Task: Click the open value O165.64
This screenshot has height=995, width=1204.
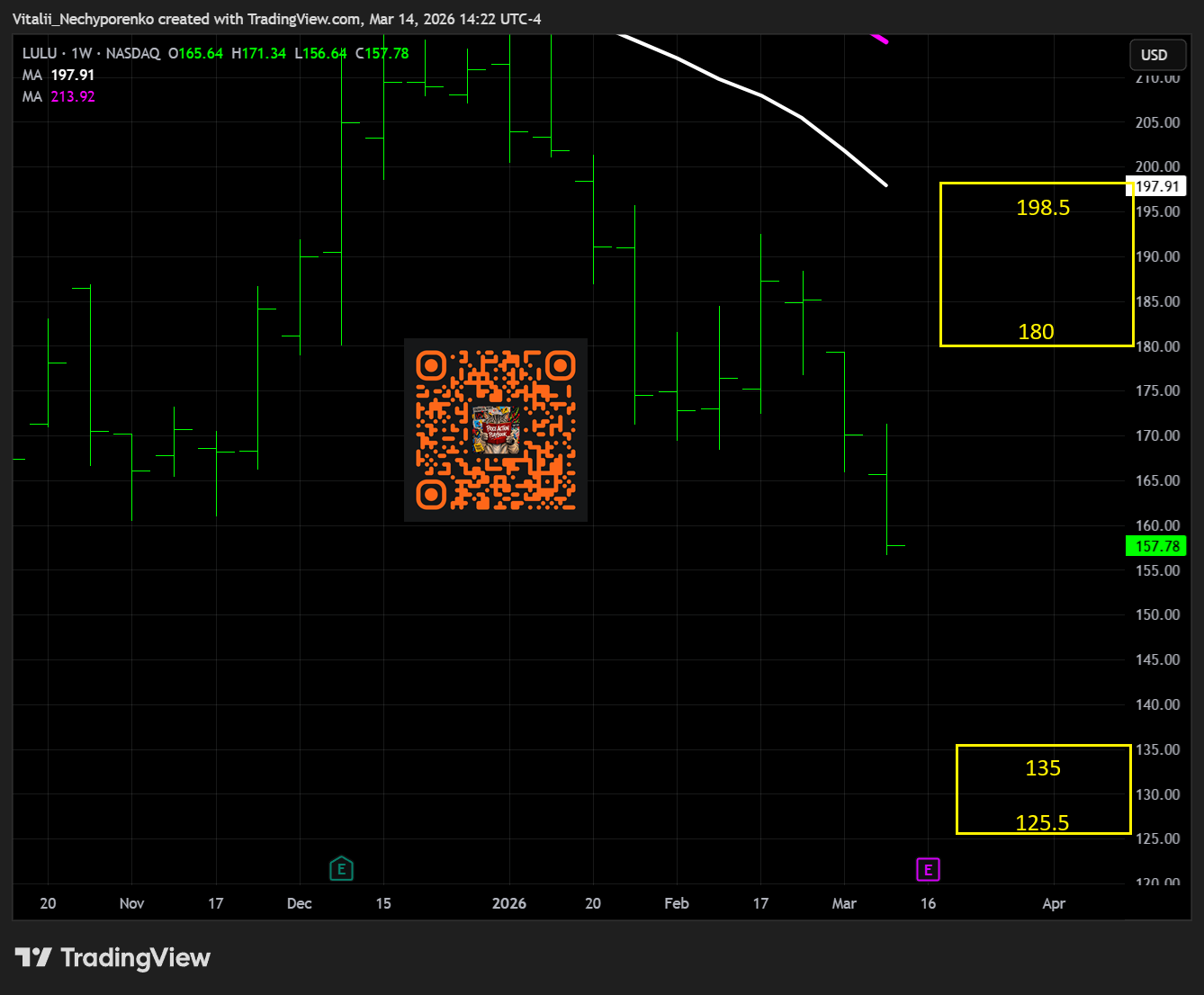Action: tap(195, 53)
